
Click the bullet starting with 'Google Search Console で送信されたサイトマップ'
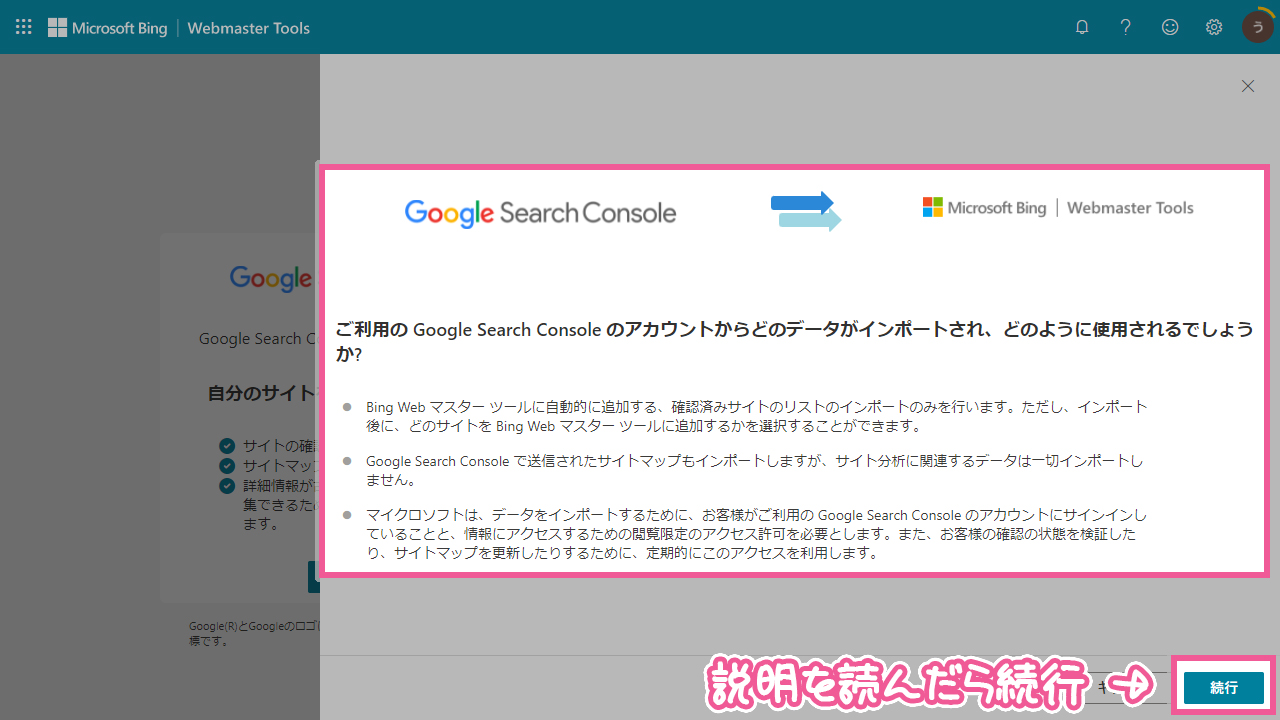(x=754, y=470)
